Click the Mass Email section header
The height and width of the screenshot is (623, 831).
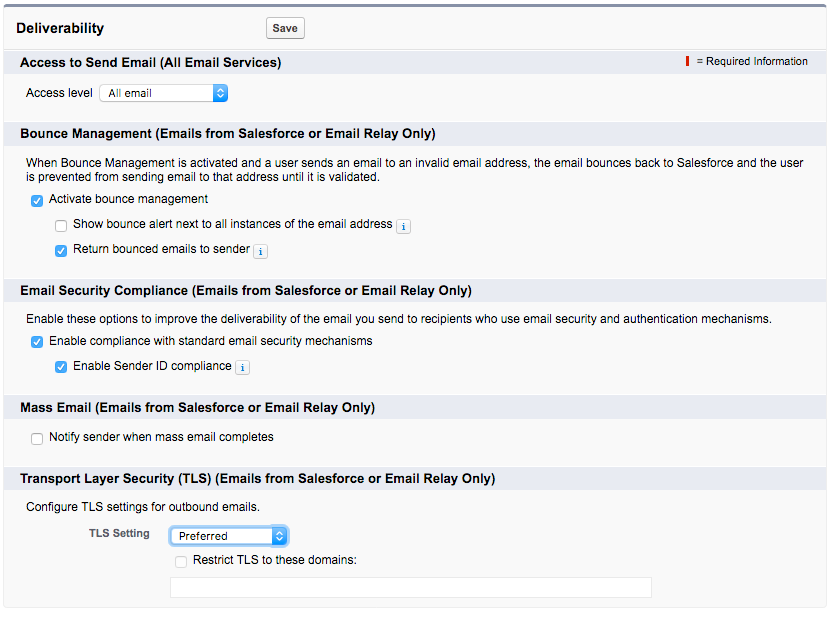(x=197, y=408)
